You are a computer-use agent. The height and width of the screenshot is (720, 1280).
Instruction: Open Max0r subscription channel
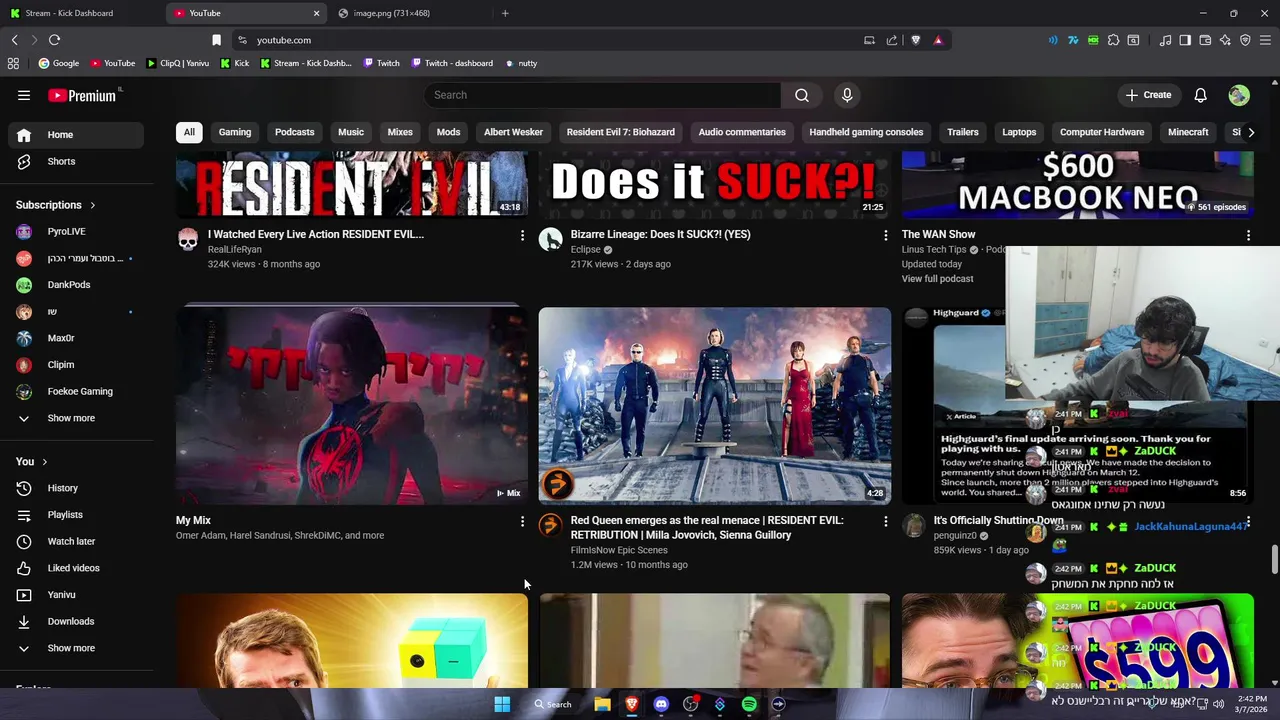tap(76, 338)
